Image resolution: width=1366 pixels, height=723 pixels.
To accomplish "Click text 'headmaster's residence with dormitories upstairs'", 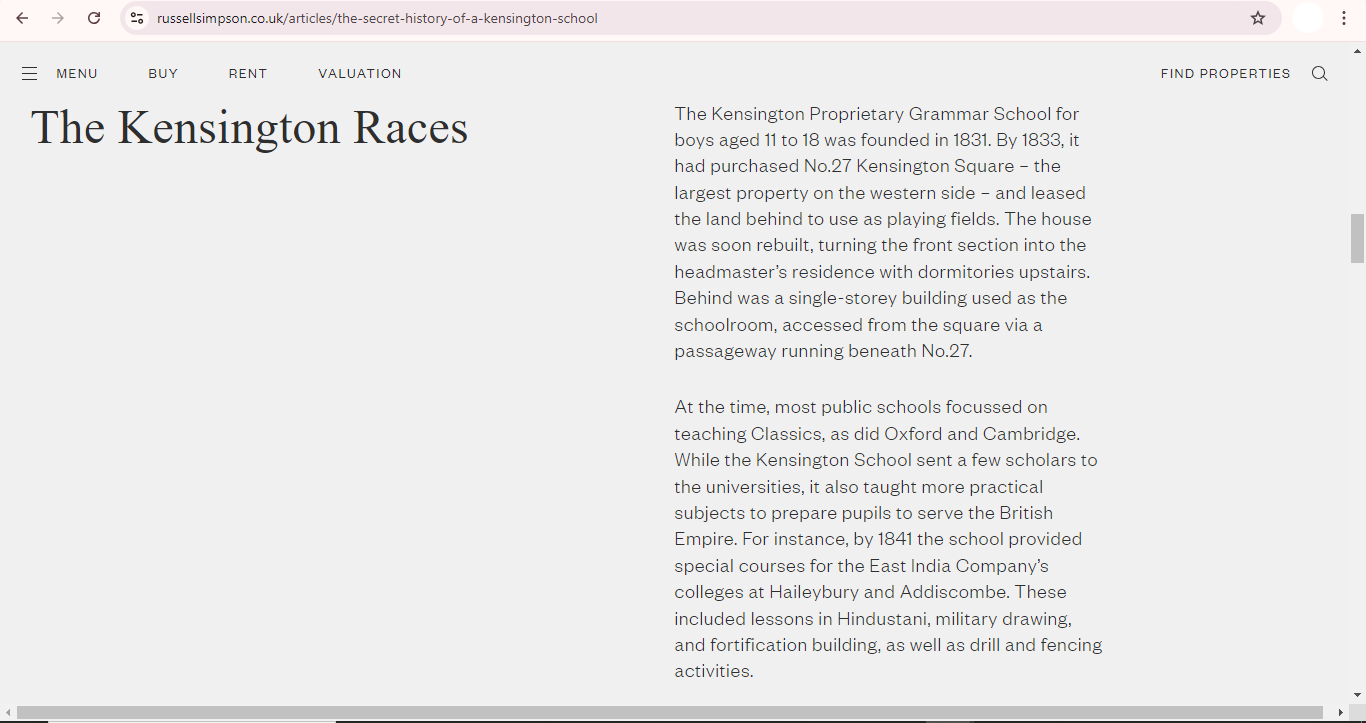I will (x=881, y=272).
